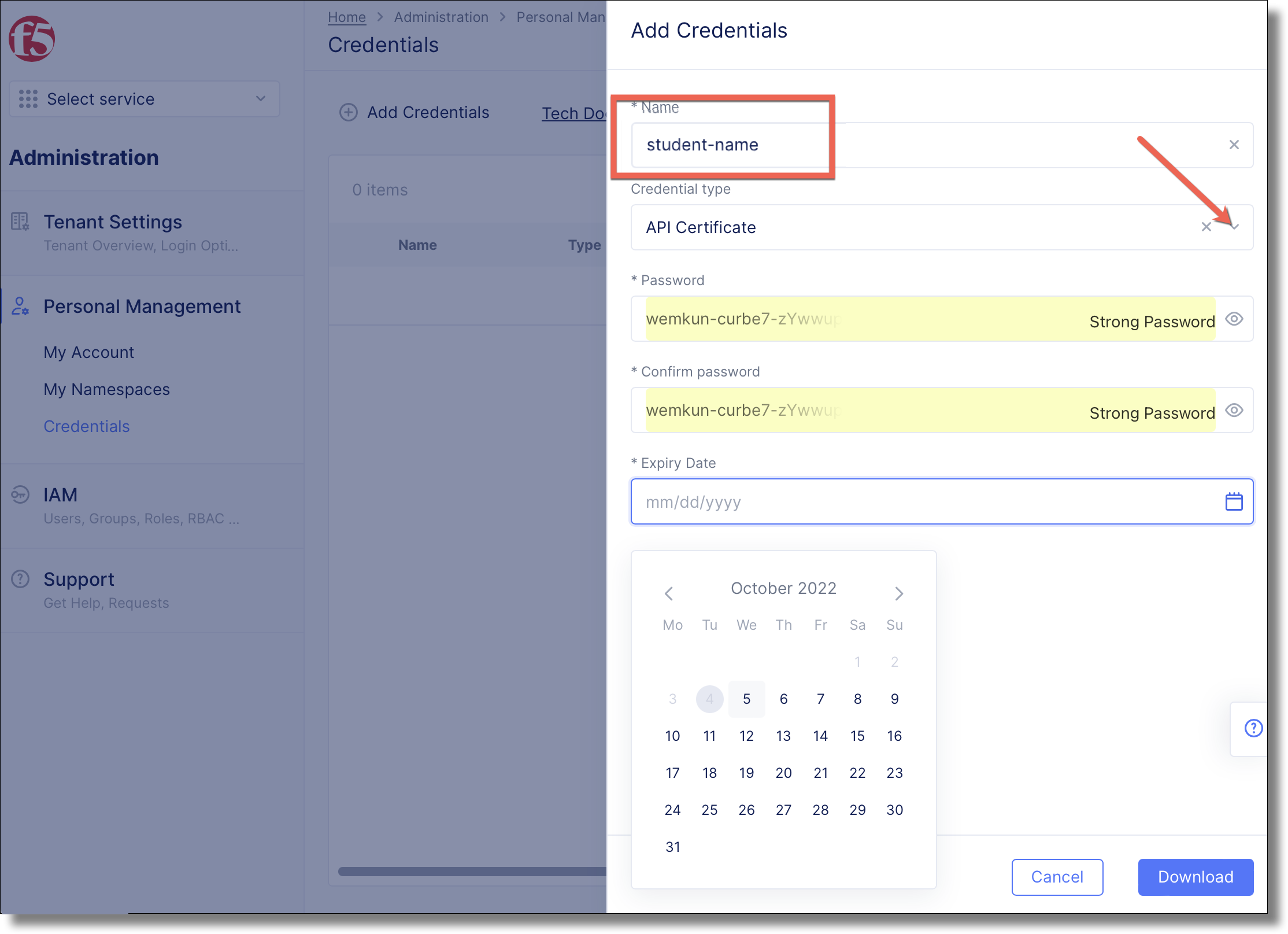
Task: Click the calendar icon in Expiry Date
Action: pos(1234,501)
